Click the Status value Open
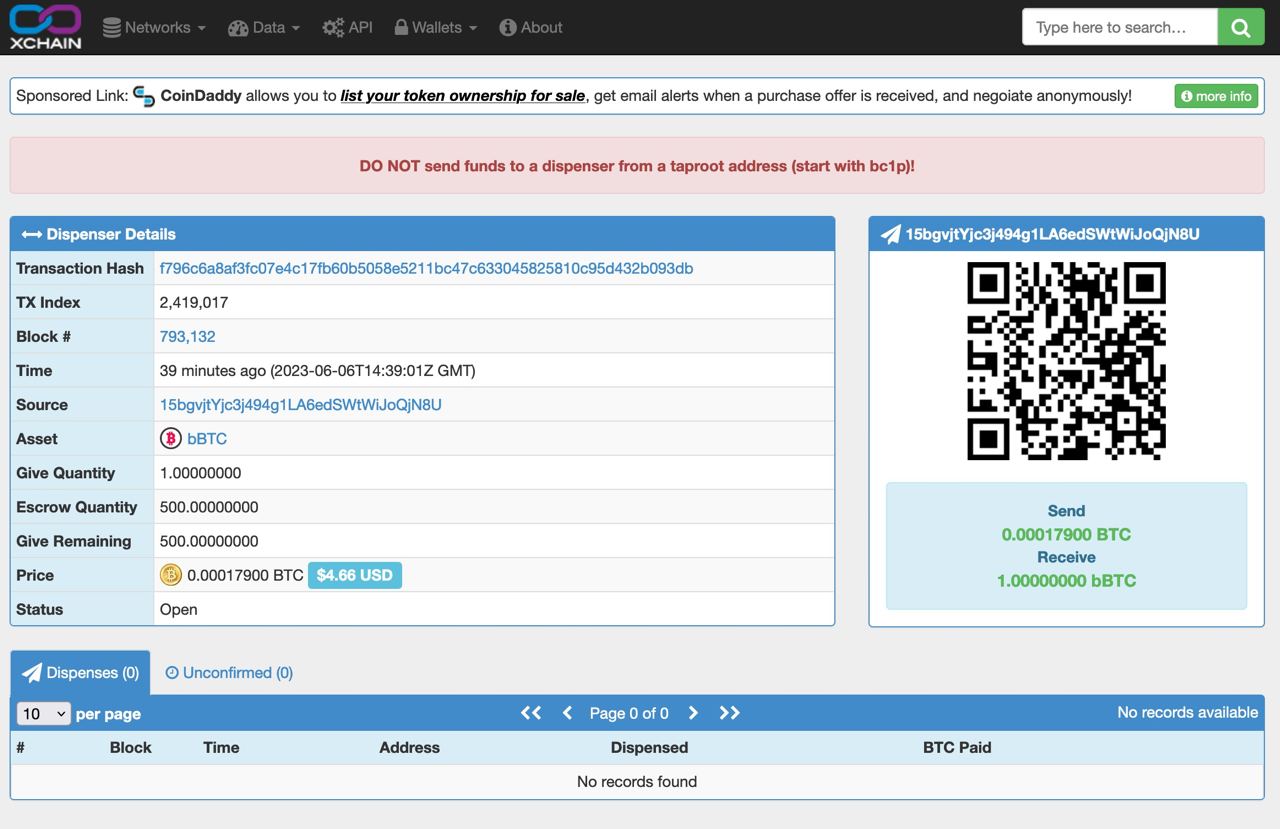This screenshot has height=829, width=1280. point(179,609)
